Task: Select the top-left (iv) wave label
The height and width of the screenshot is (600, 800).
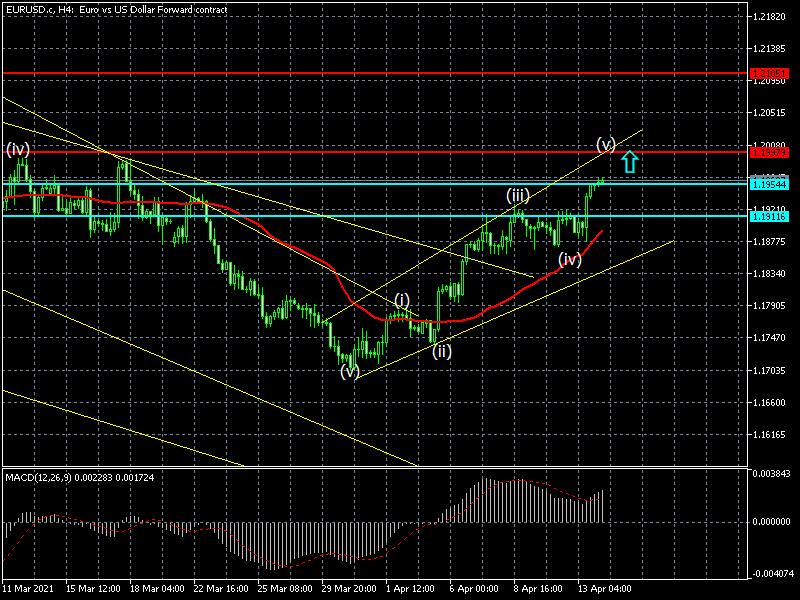Action: point(18,149)
